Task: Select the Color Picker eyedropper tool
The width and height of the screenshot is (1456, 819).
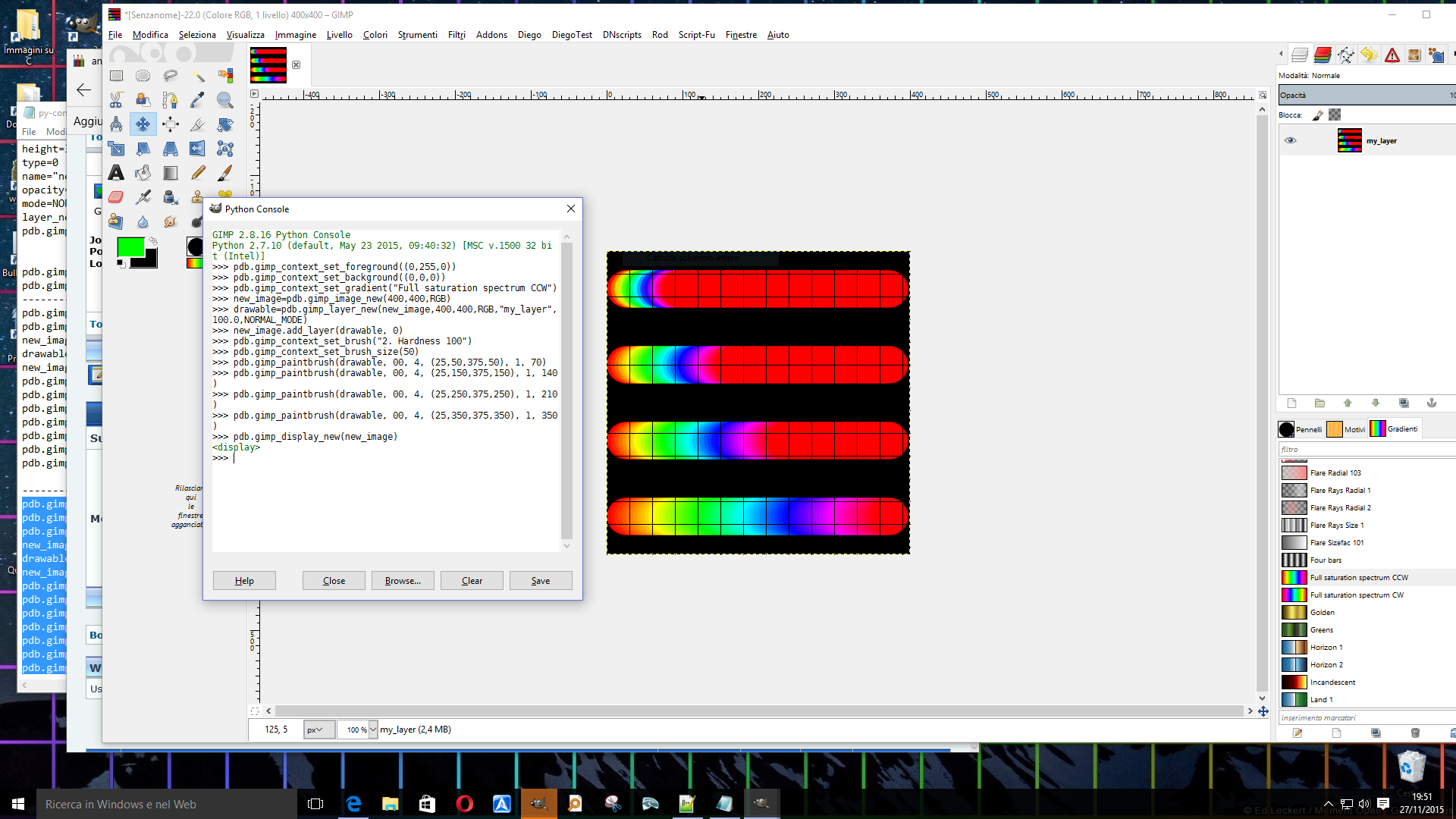Action: coord(198,99)
